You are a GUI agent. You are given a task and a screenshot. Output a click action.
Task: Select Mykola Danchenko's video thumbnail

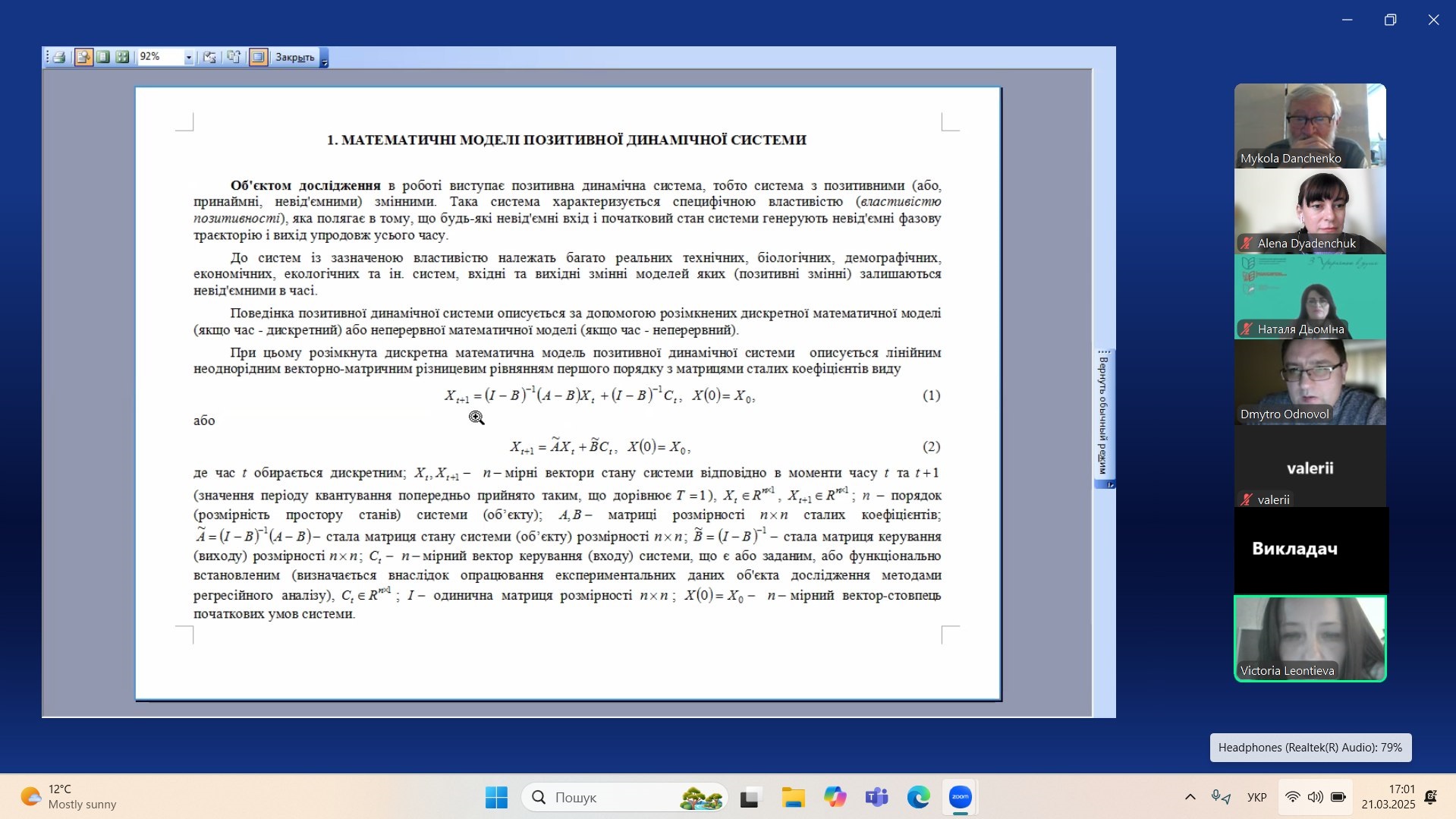point(1310,125)
